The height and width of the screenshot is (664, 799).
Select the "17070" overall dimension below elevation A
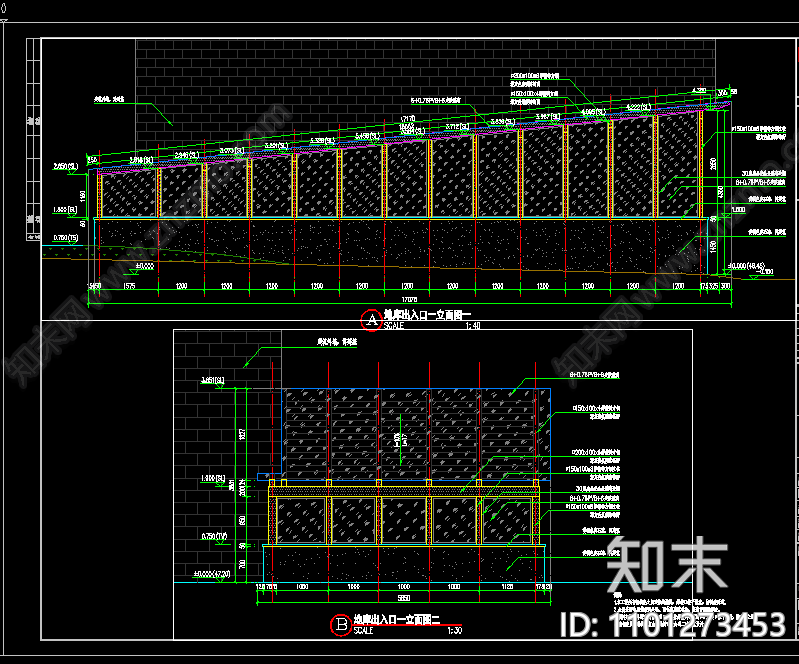coord(409,300)
